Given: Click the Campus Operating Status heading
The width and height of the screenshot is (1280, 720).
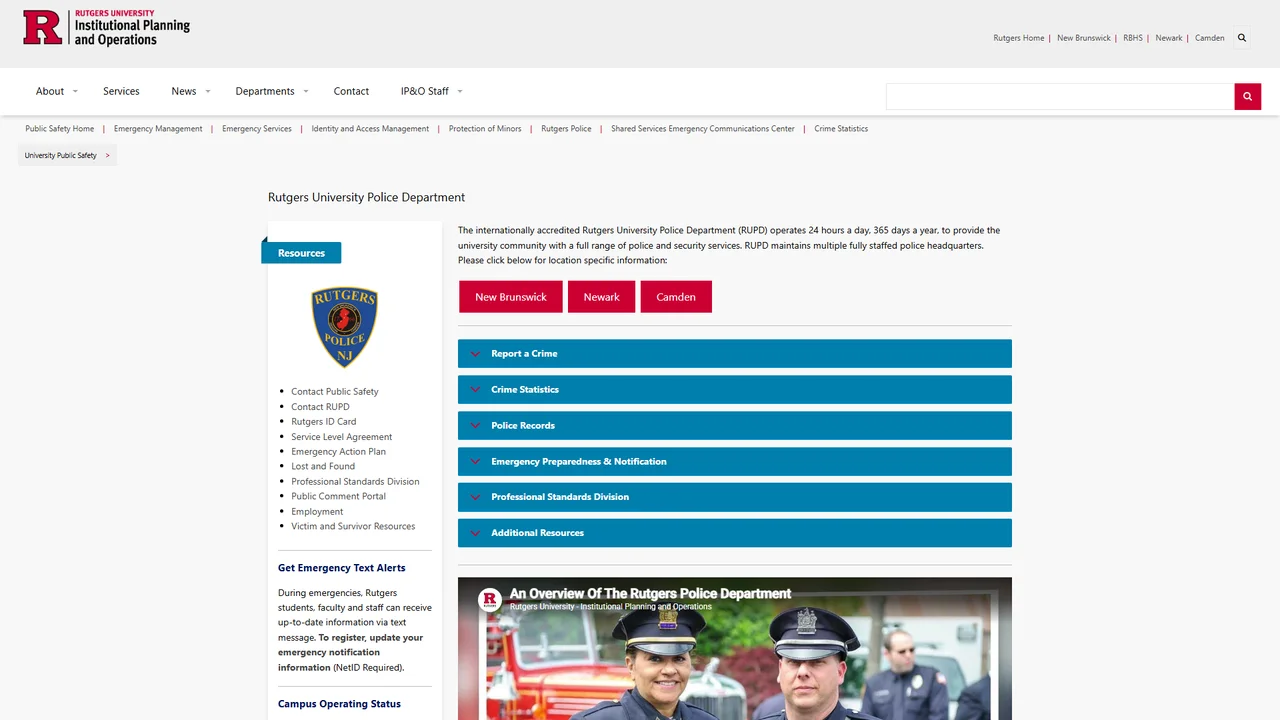Looking at the screenshot, I should pos(339,704).
